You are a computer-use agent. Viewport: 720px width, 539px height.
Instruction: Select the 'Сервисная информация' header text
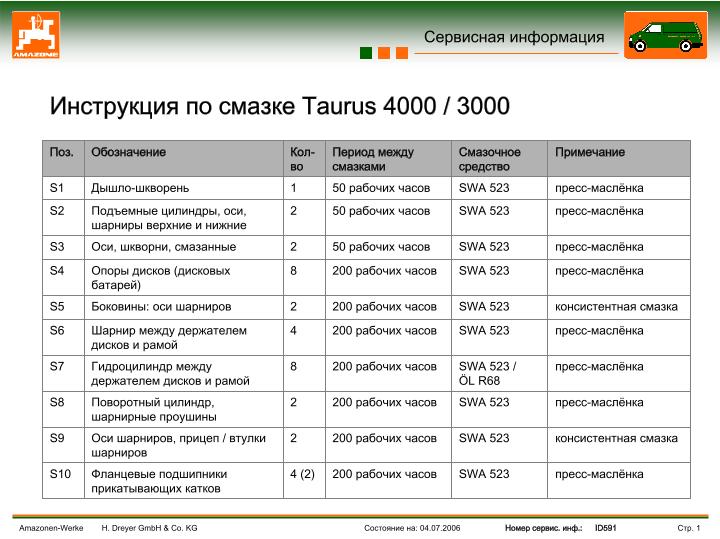[514, 37]
